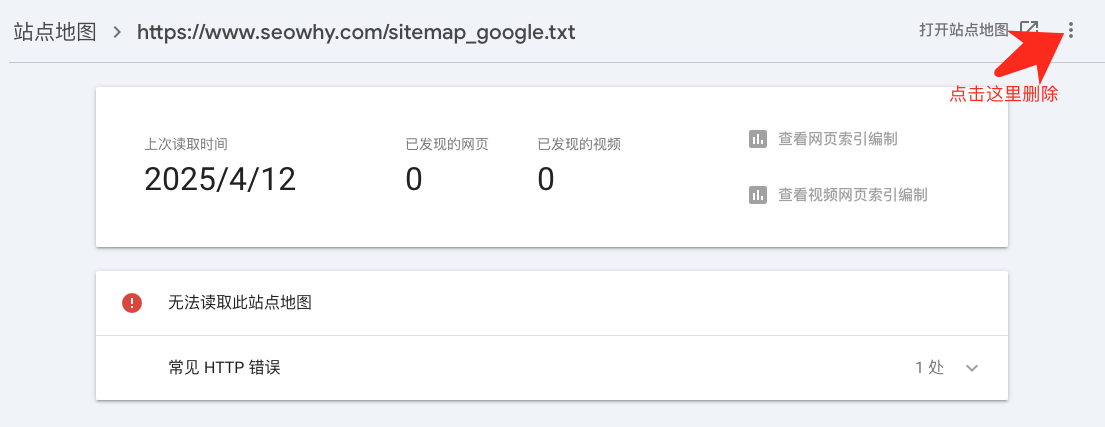
Task: Click the 2025/4/12 last read date
Action: pyautogui.click(x=220, y=179)
